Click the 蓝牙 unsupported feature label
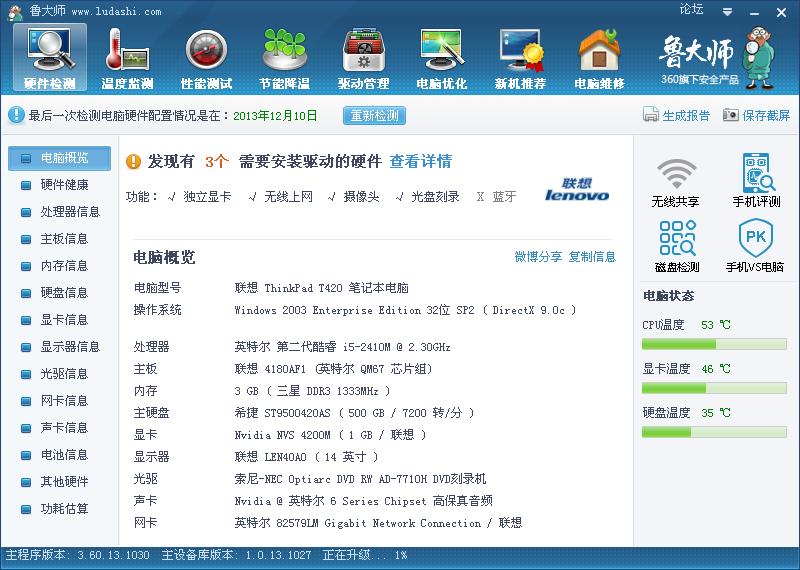This screenshot has width=800, height=570. pos(504,196)
